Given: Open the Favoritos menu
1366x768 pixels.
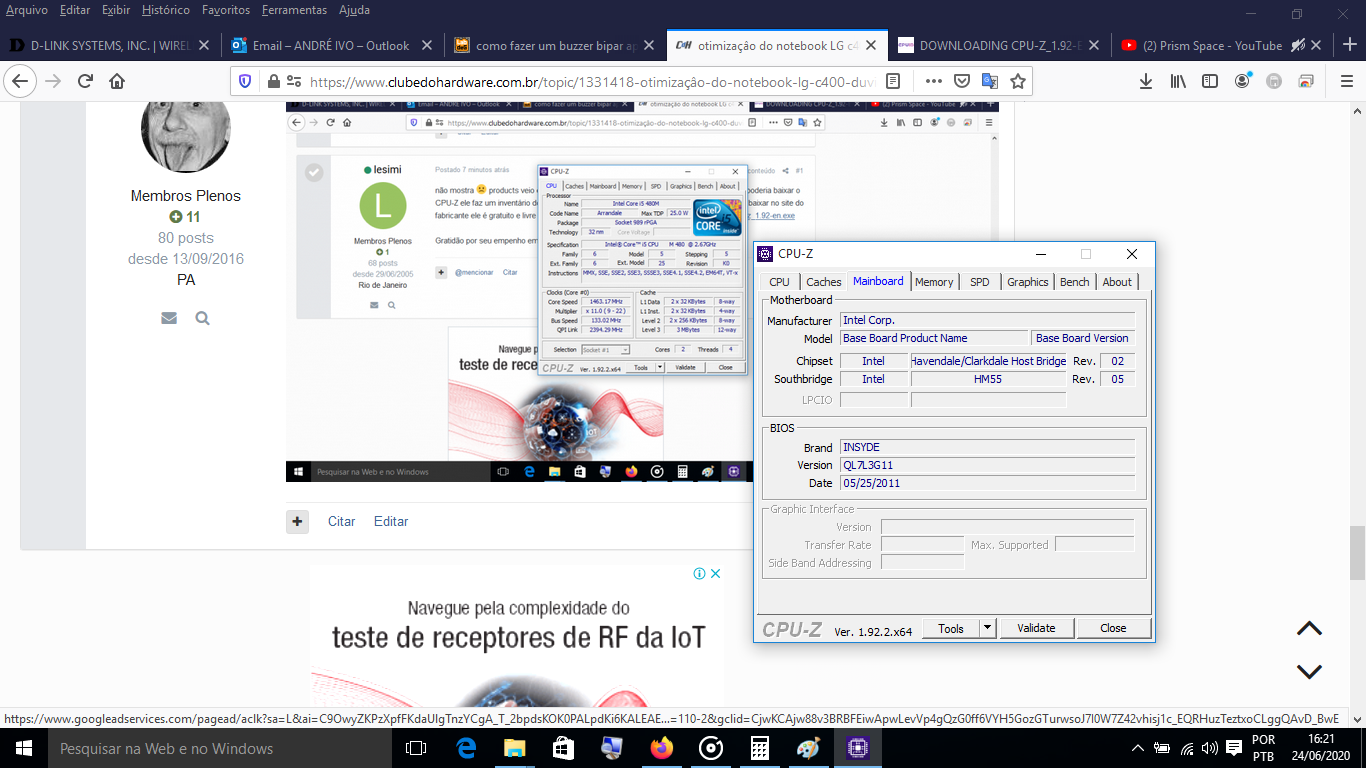Looking at the screenshot, I should click(226, 10).
